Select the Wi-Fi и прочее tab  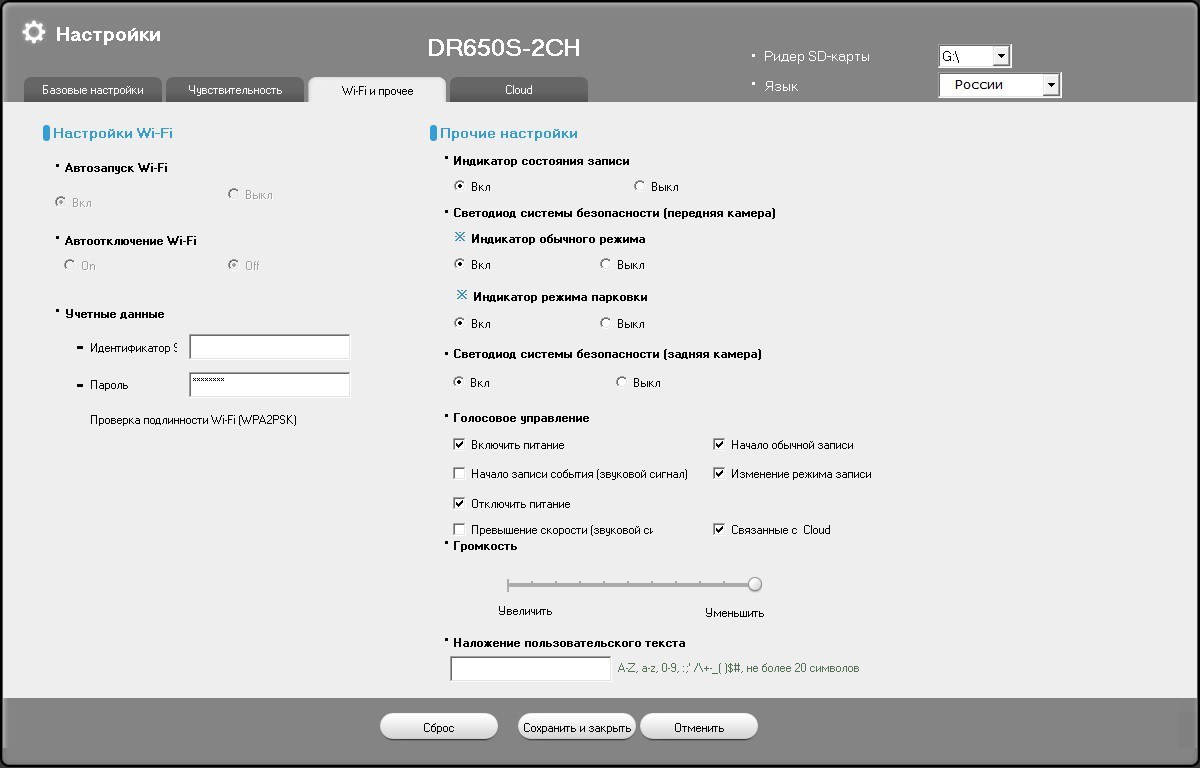tap(377, 90)
